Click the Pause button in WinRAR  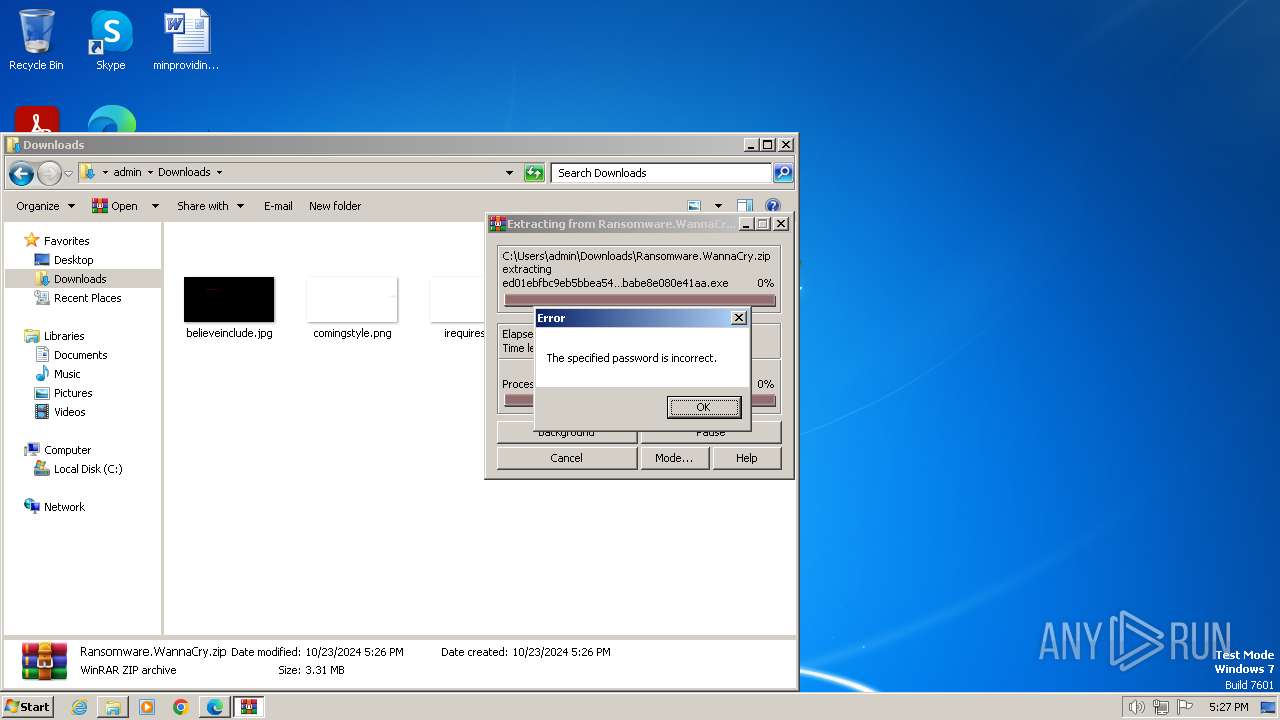tap(711, 433)
